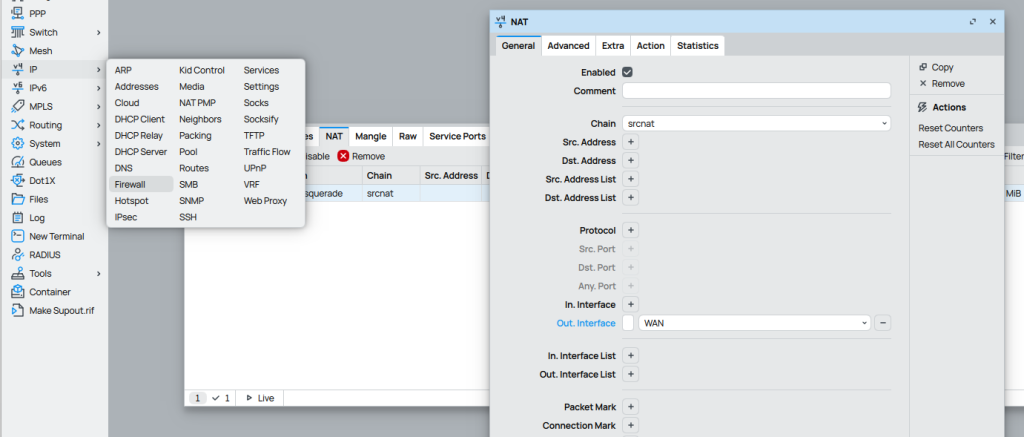Click the Container icon in sidebar
Image resolution: width=1024 pixels, height=437 pixels.
click(18, 292)
